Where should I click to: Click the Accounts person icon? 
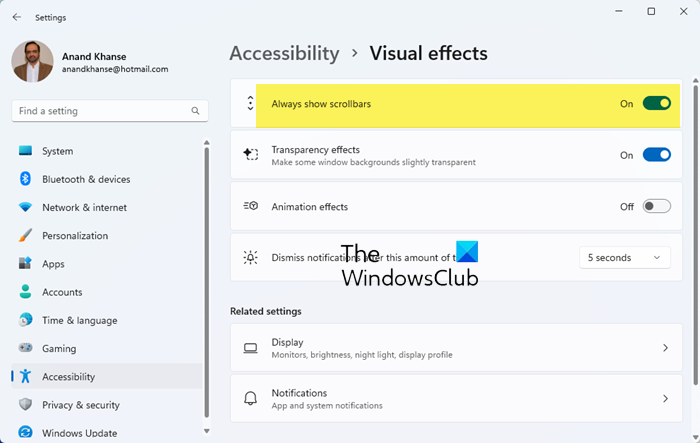click(x=25, y=292)
